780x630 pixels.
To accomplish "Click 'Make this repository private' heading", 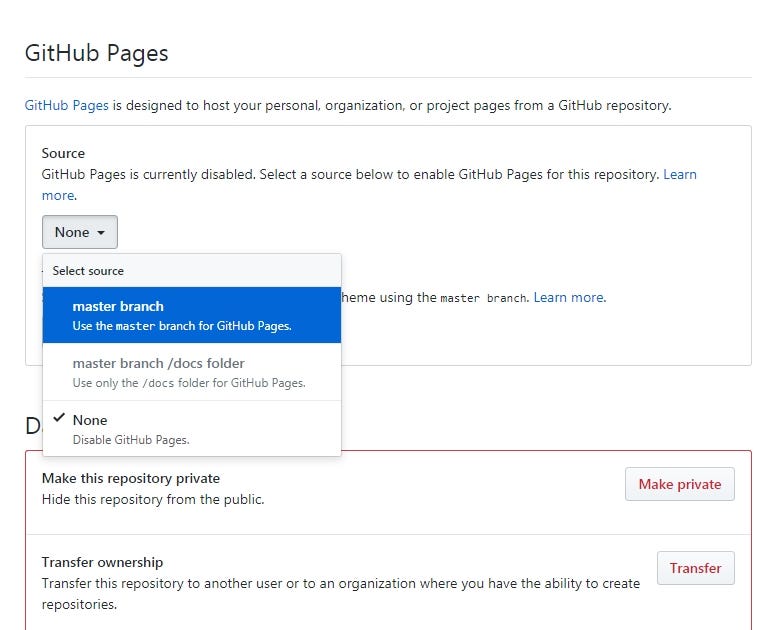I will click(x=131, y=478).
